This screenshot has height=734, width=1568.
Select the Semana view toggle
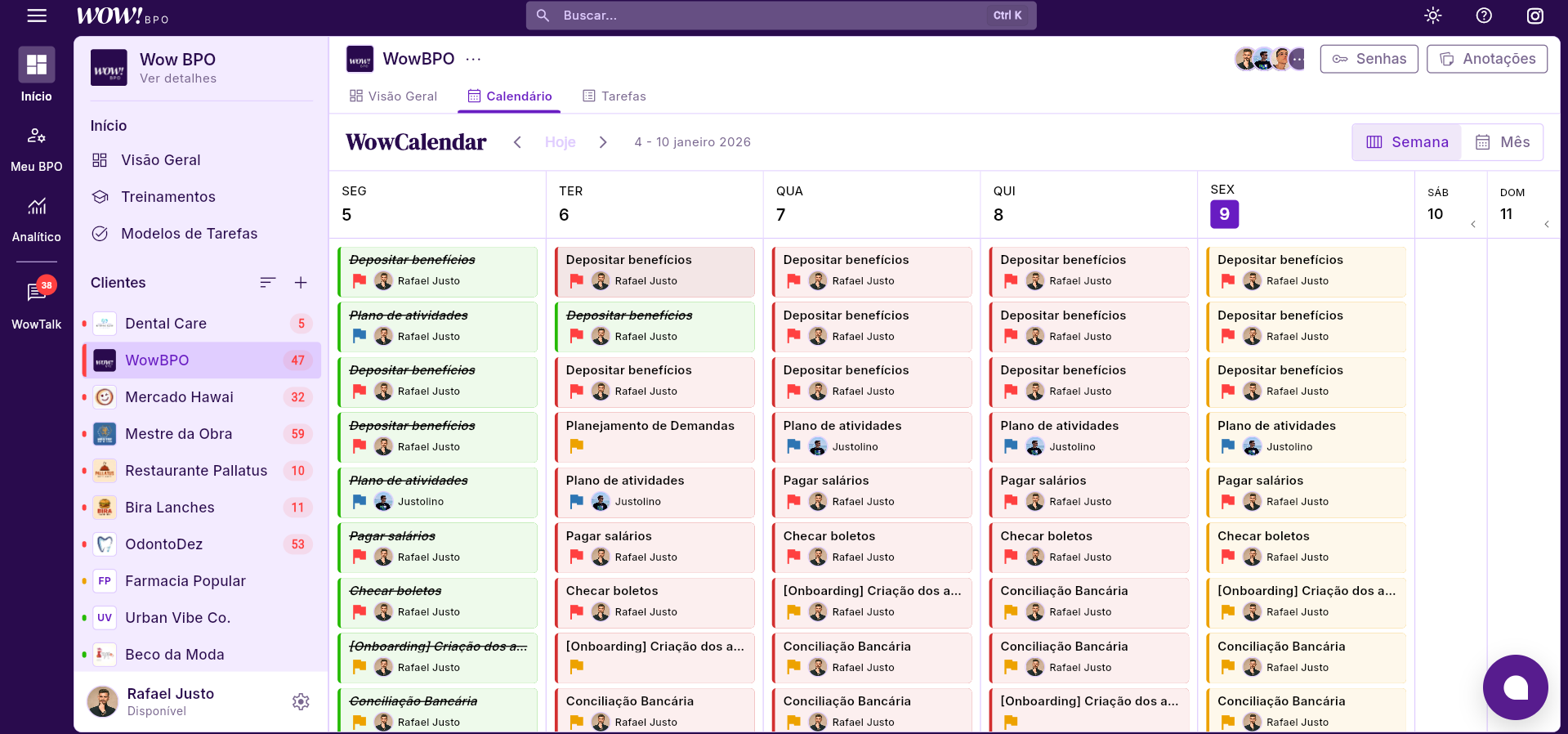tap(1407, 142)
